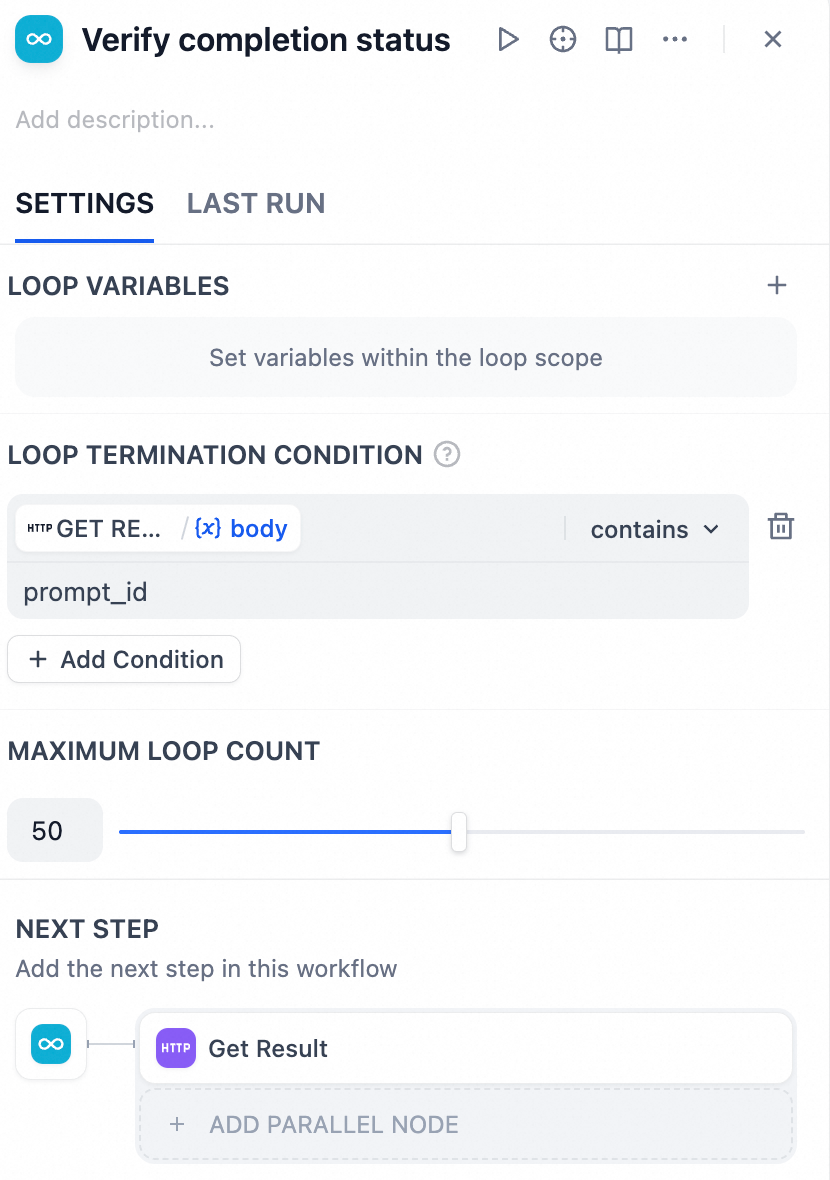The image size is (830, 1180).
Task: Open the Get Result next step node
Action: 466,1049
